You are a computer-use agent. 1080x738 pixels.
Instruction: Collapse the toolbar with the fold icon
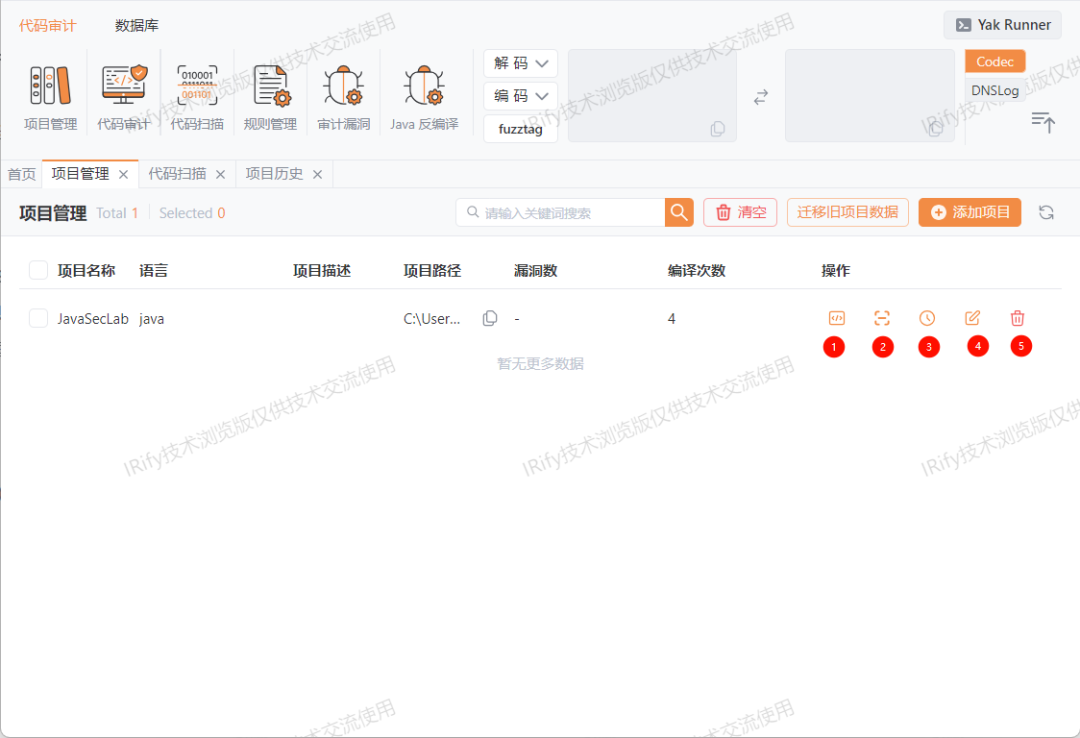pos(1043,122)
